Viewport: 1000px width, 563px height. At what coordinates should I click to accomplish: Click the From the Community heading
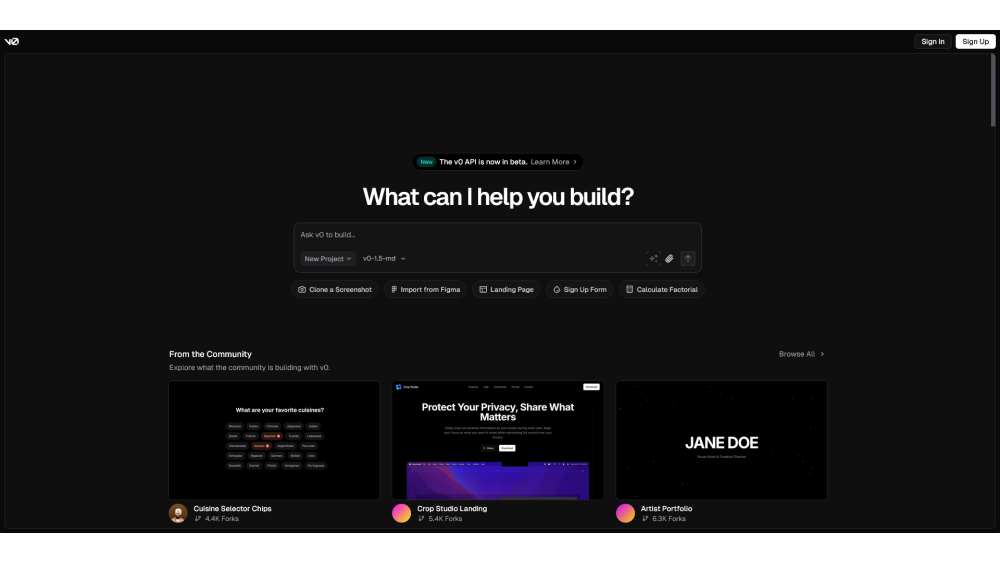[x=210, y=355]
